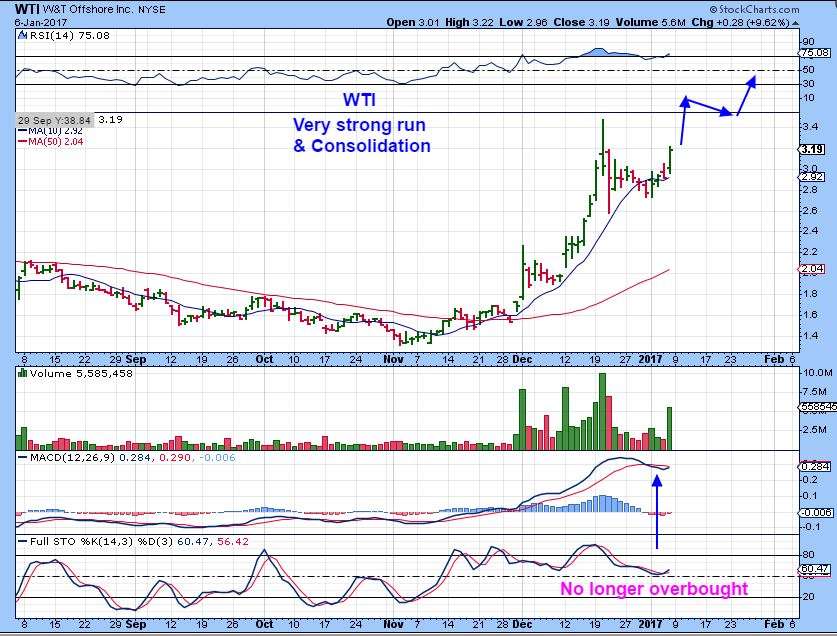Click the tall spike price bar near 3.4
This screenshot has width=837, height=636.
pyautogui.click(x=603, y=148)
